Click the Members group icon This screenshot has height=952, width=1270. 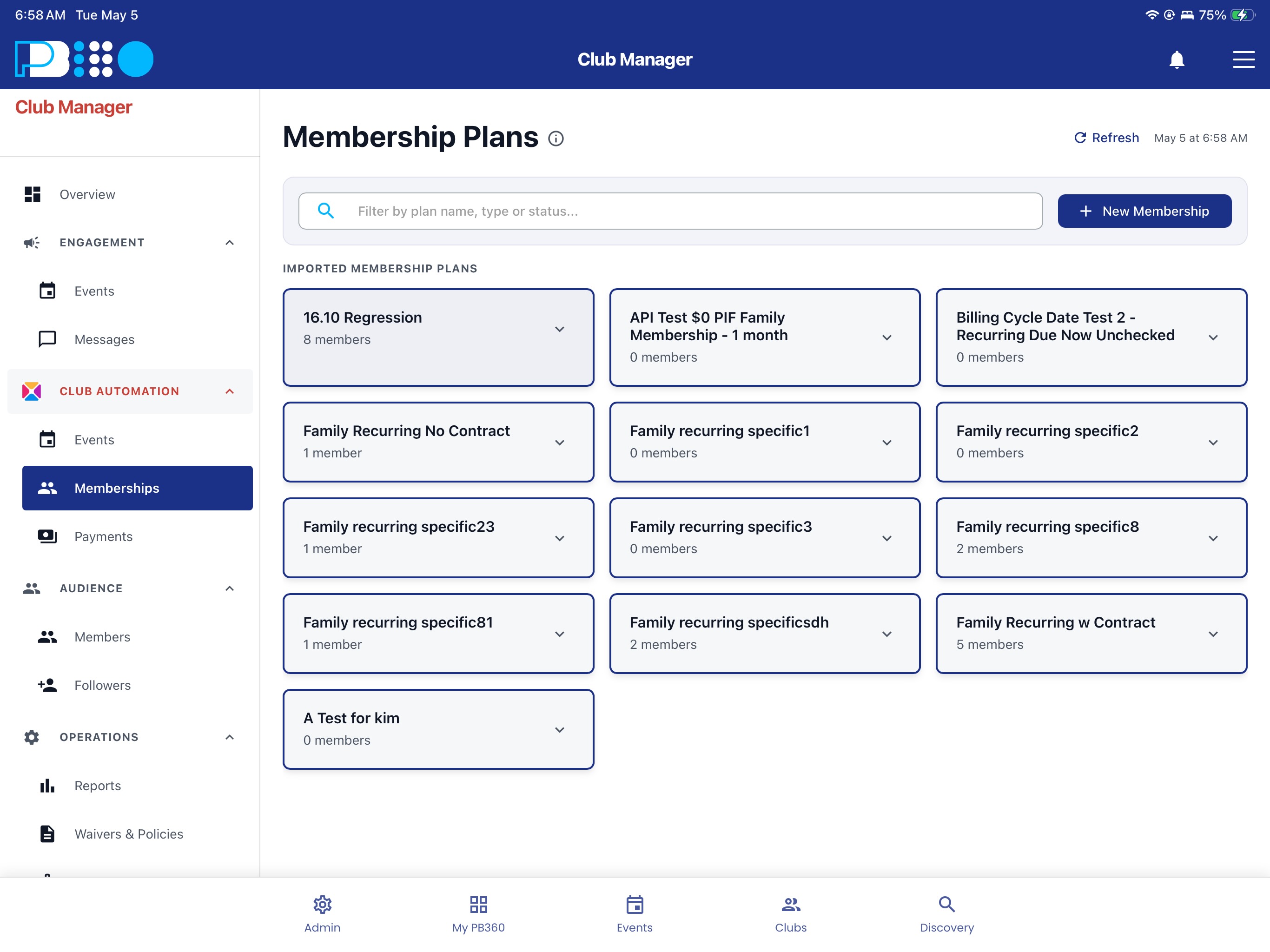pyautogui.click(x=47, y=637)
